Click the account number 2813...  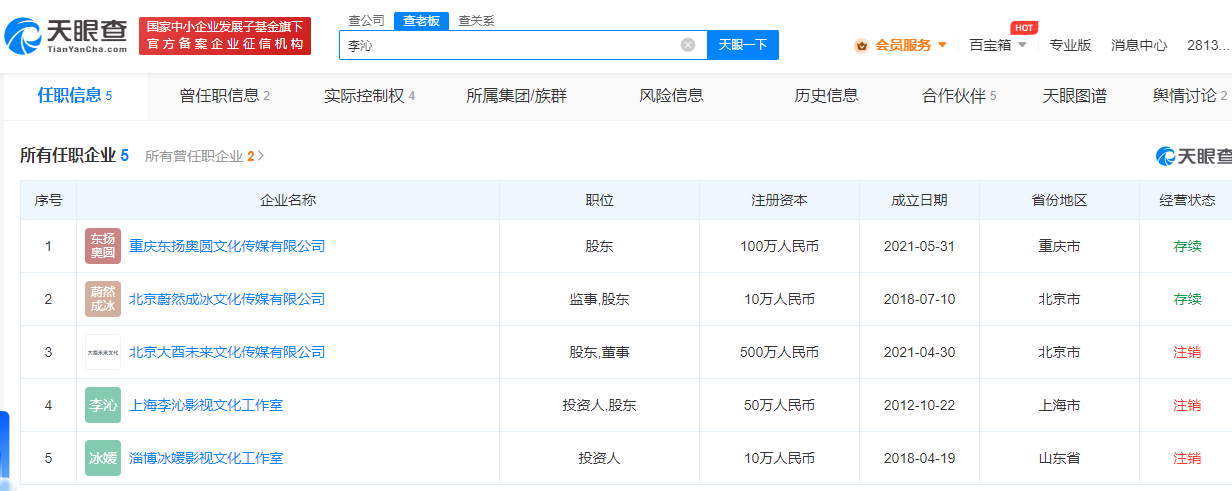point(1208,45)
